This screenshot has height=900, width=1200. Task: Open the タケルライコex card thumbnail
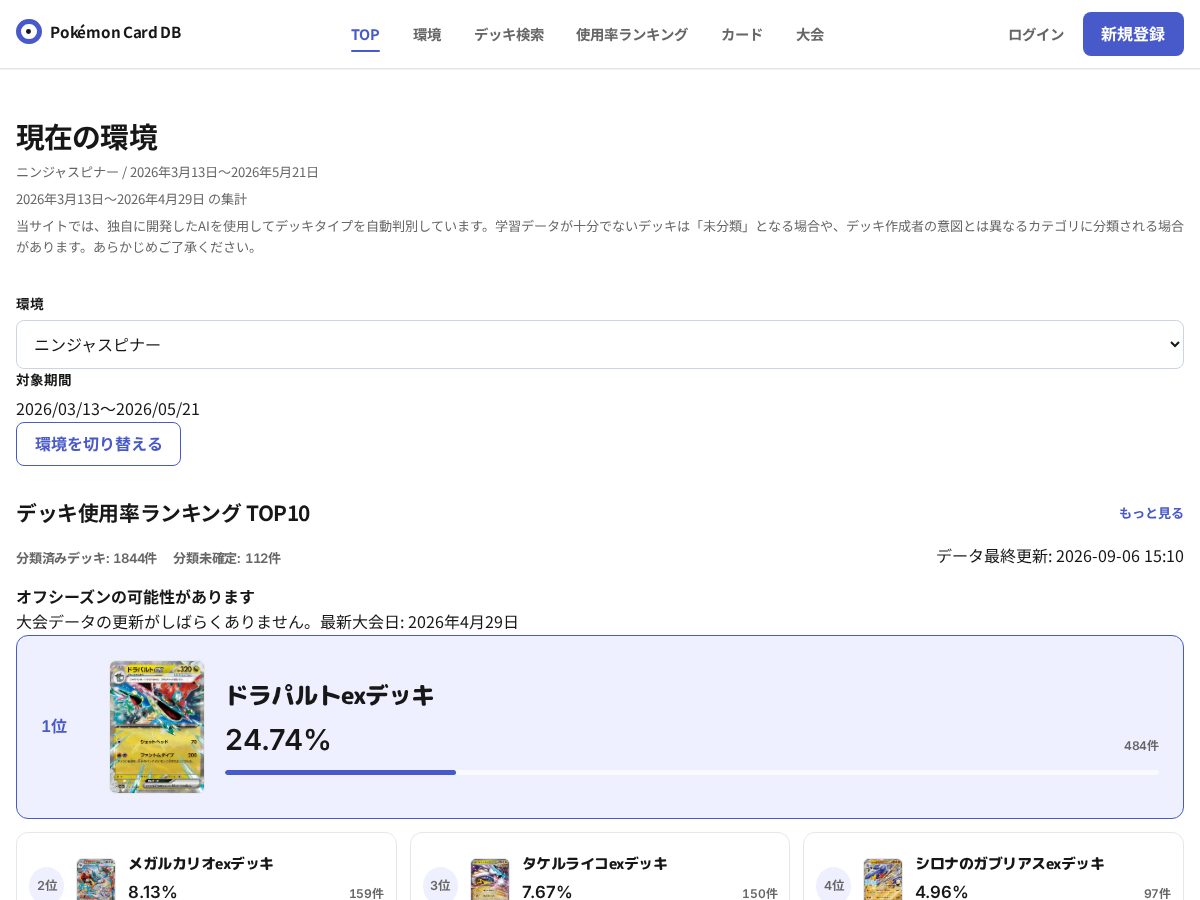coord(490,879)
